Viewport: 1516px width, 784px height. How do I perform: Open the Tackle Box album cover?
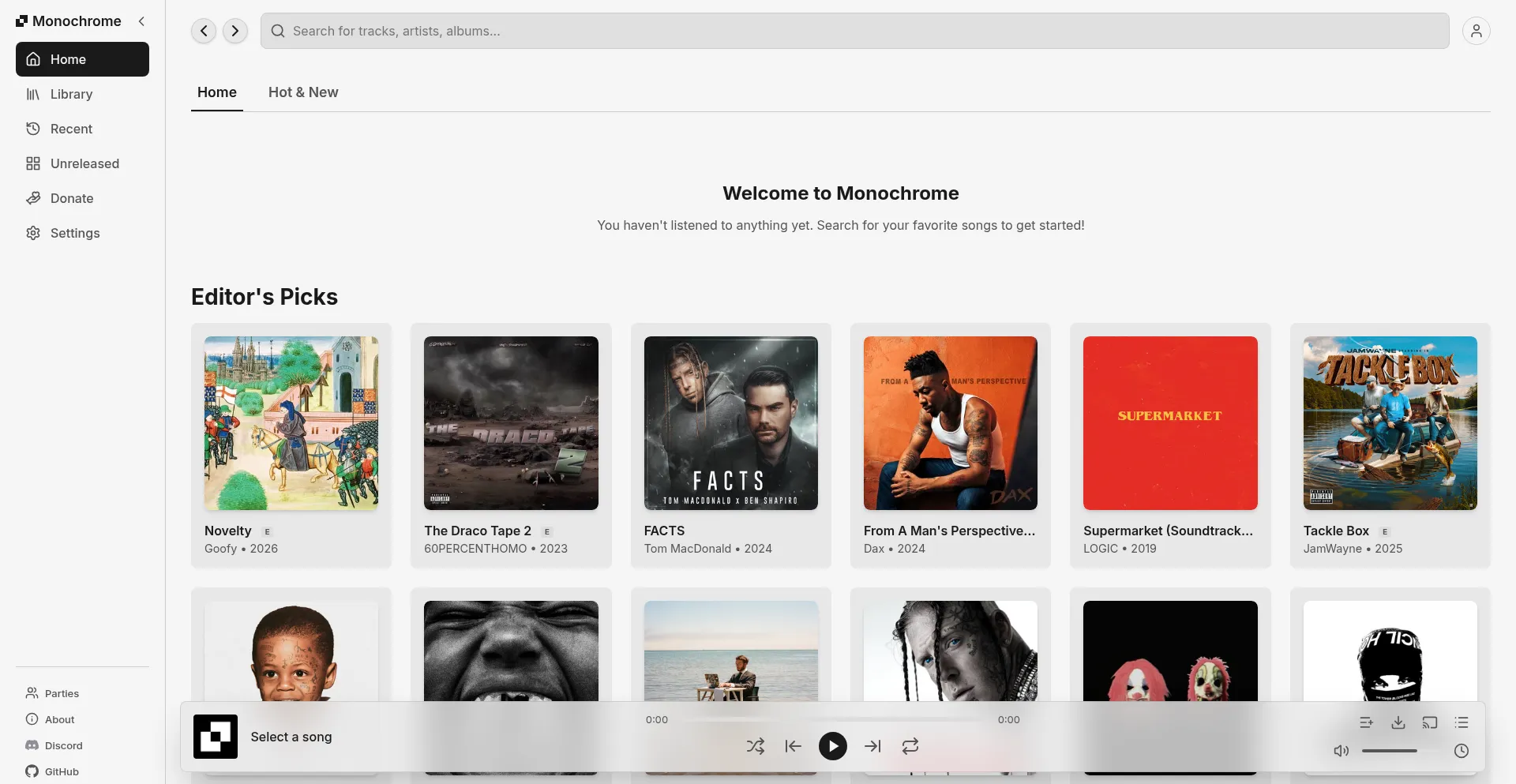(x=1390, y=423)
